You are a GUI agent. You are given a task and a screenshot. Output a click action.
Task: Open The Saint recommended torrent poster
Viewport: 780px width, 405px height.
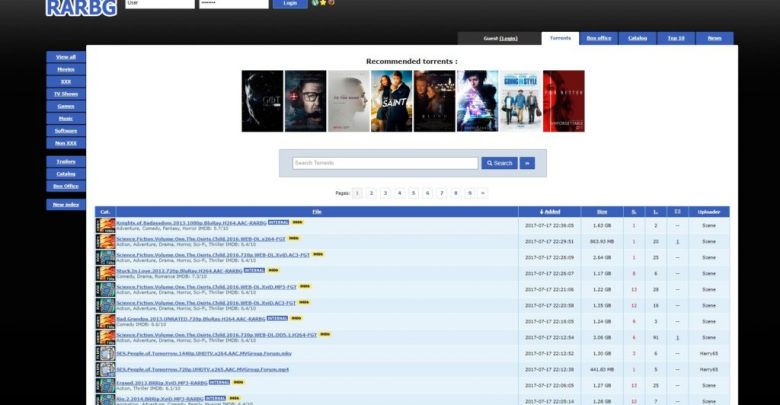click(x=391, y=101)
